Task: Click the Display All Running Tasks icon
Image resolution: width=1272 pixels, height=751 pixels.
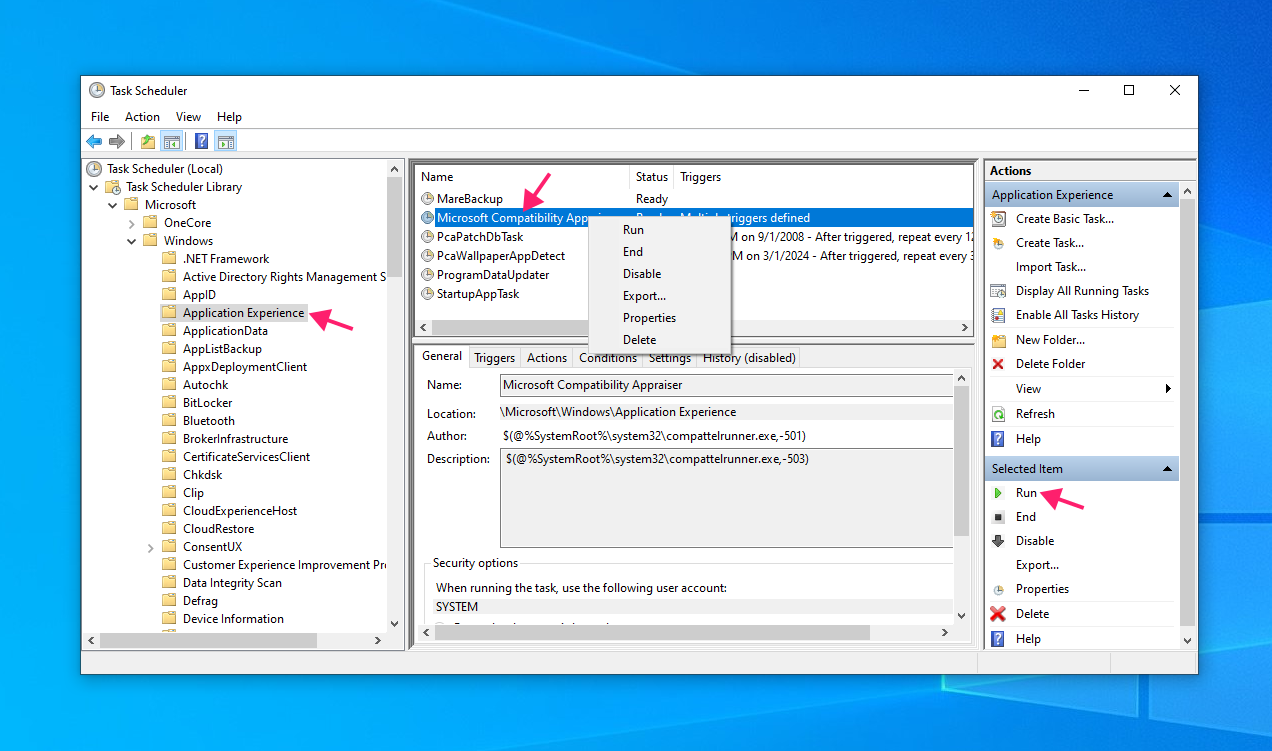Action: tap(998, 291)
